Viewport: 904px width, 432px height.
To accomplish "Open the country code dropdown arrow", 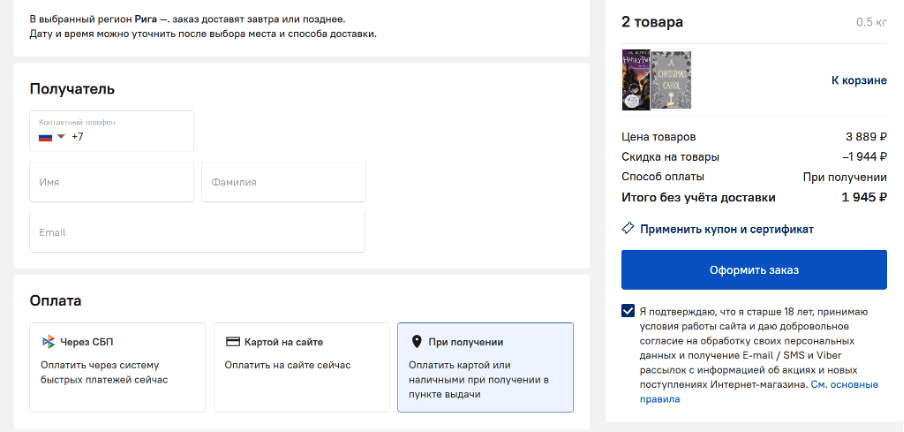I will pos(60,136).
